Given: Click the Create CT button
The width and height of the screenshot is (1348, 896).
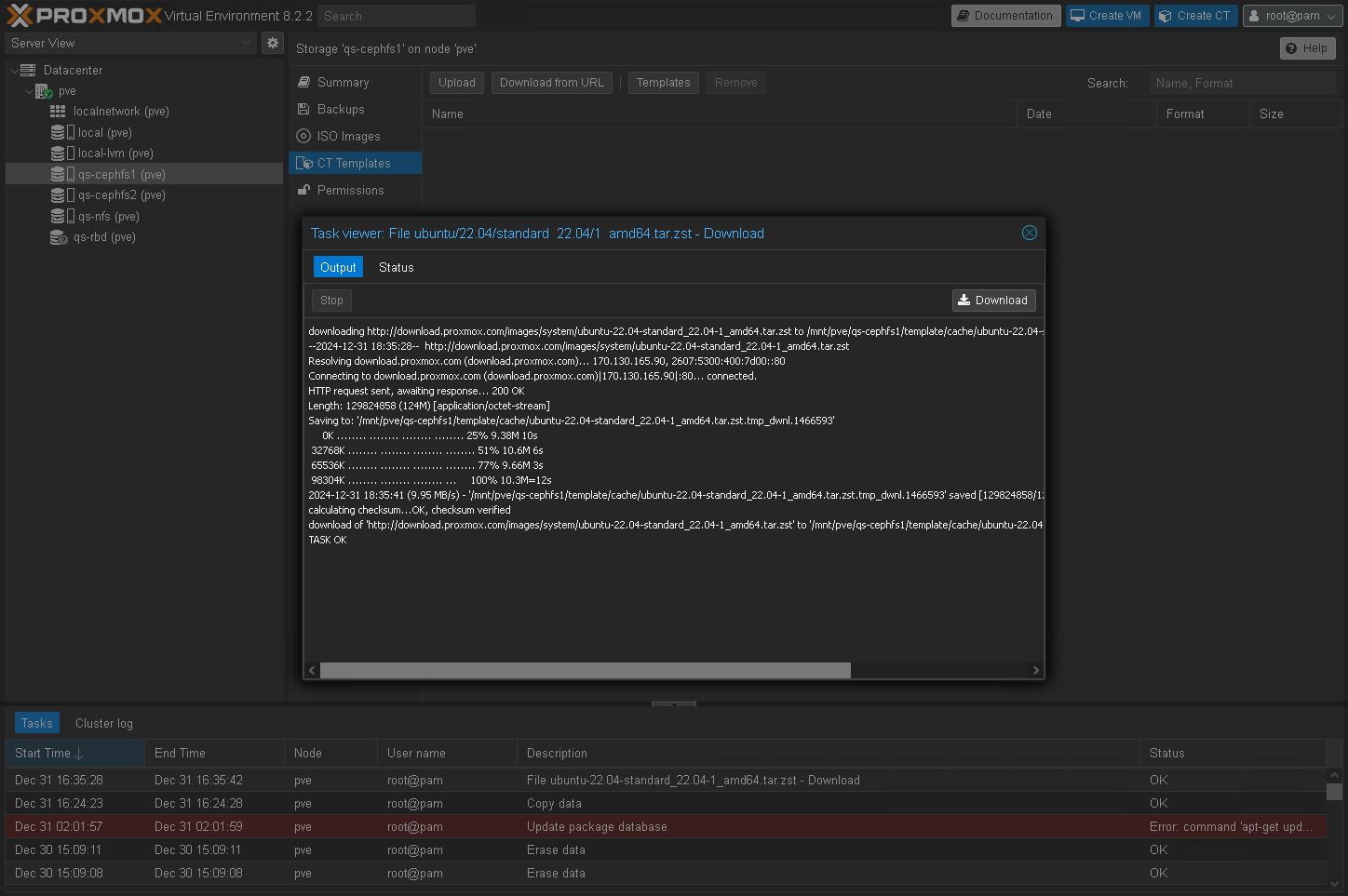Looking at the screenshot, I should pyautogui.click(x=1194, y=16).
